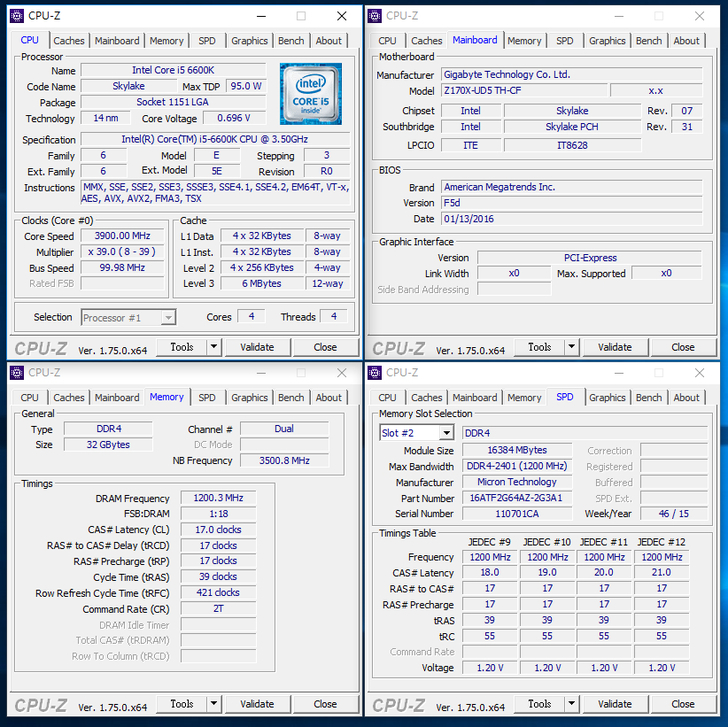
Task: Click the Intel Core i5 logo badge
Action: (311, 94)
